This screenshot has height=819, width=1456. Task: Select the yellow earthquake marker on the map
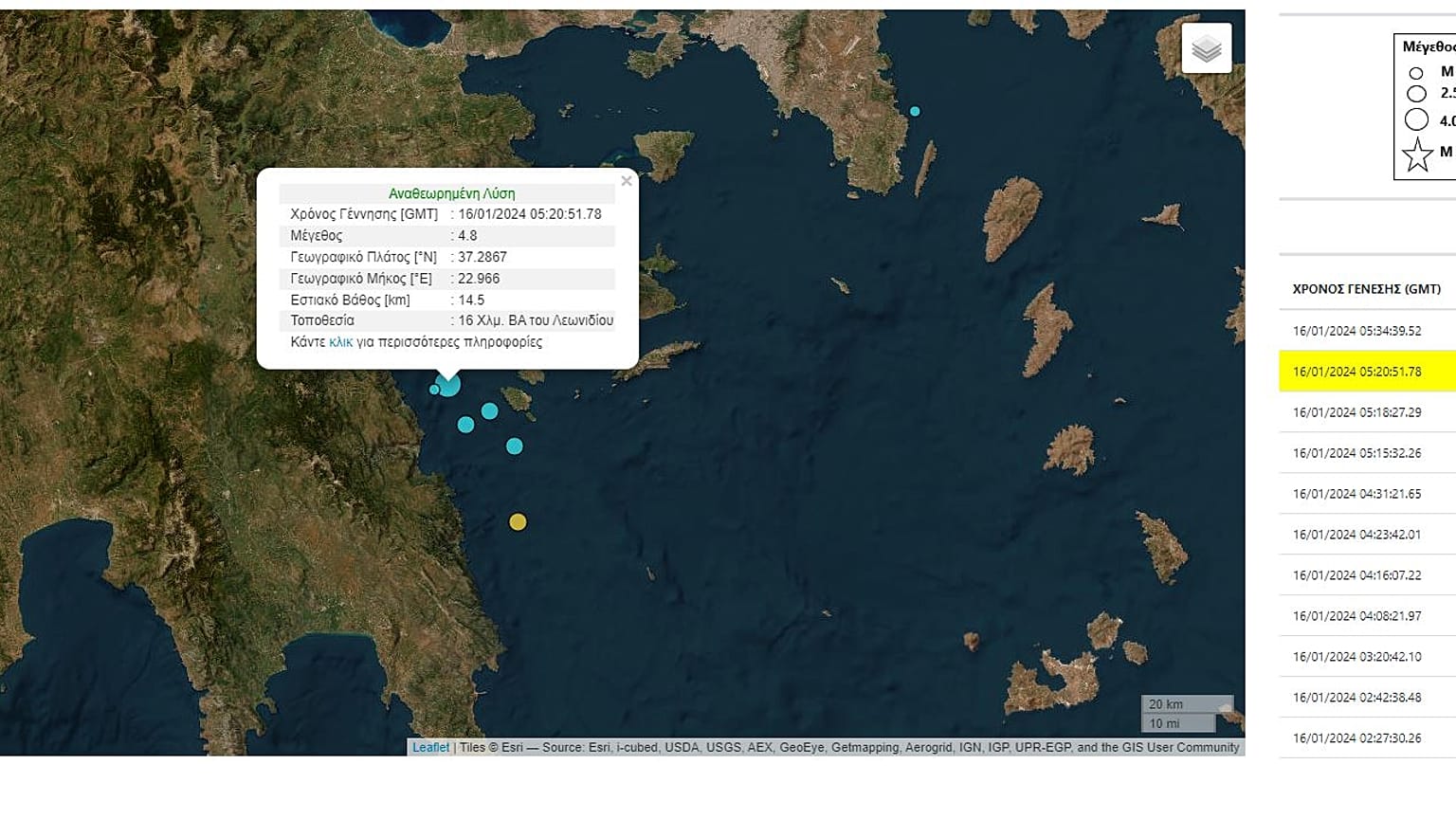(518, 522)
